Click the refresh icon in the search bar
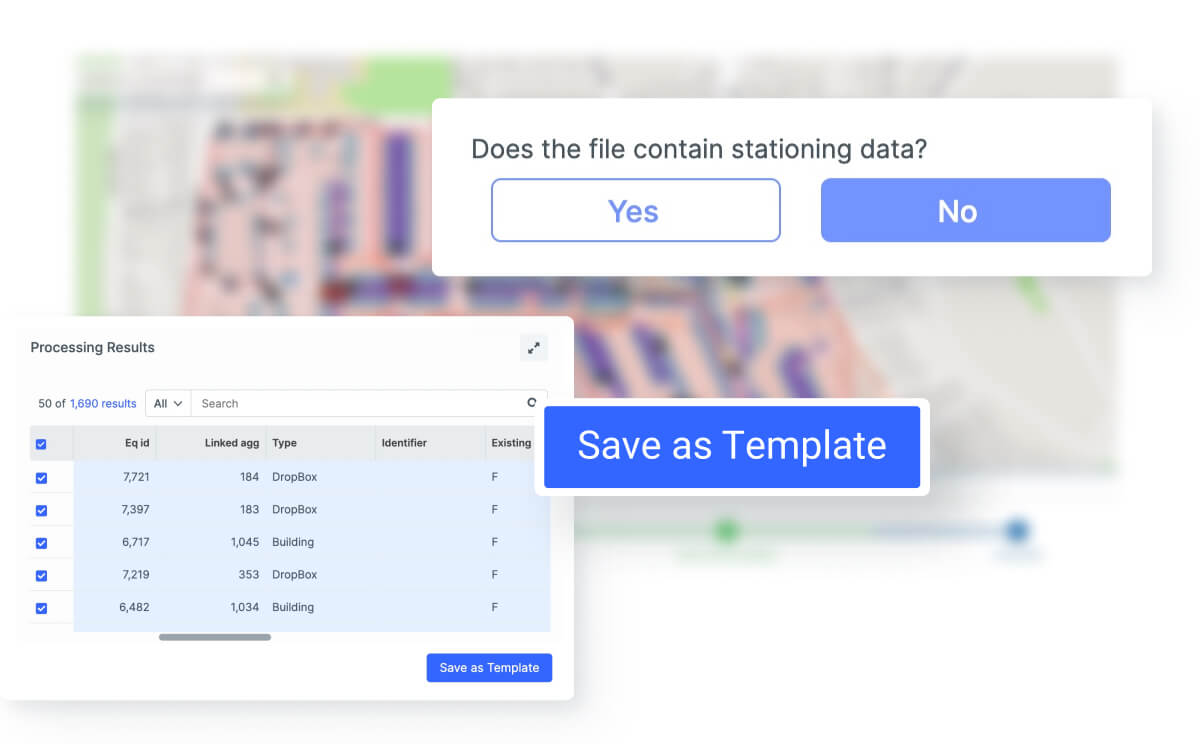 (x=531, y=403)
